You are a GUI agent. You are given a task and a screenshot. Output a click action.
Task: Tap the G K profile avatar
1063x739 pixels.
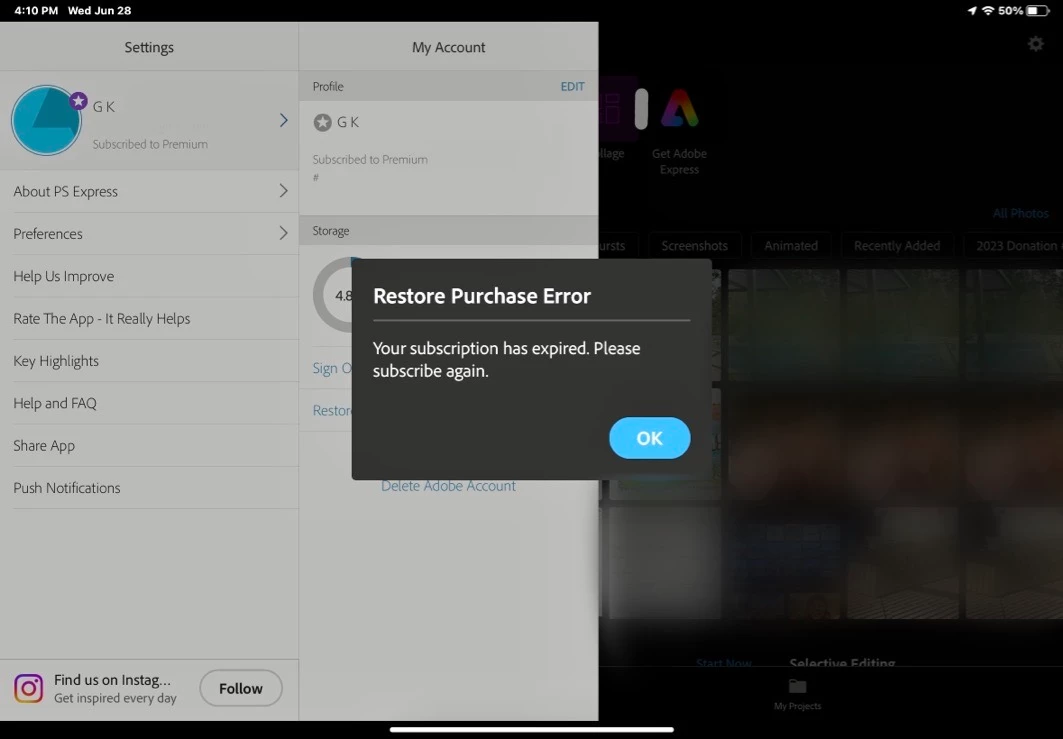[46, 121]
